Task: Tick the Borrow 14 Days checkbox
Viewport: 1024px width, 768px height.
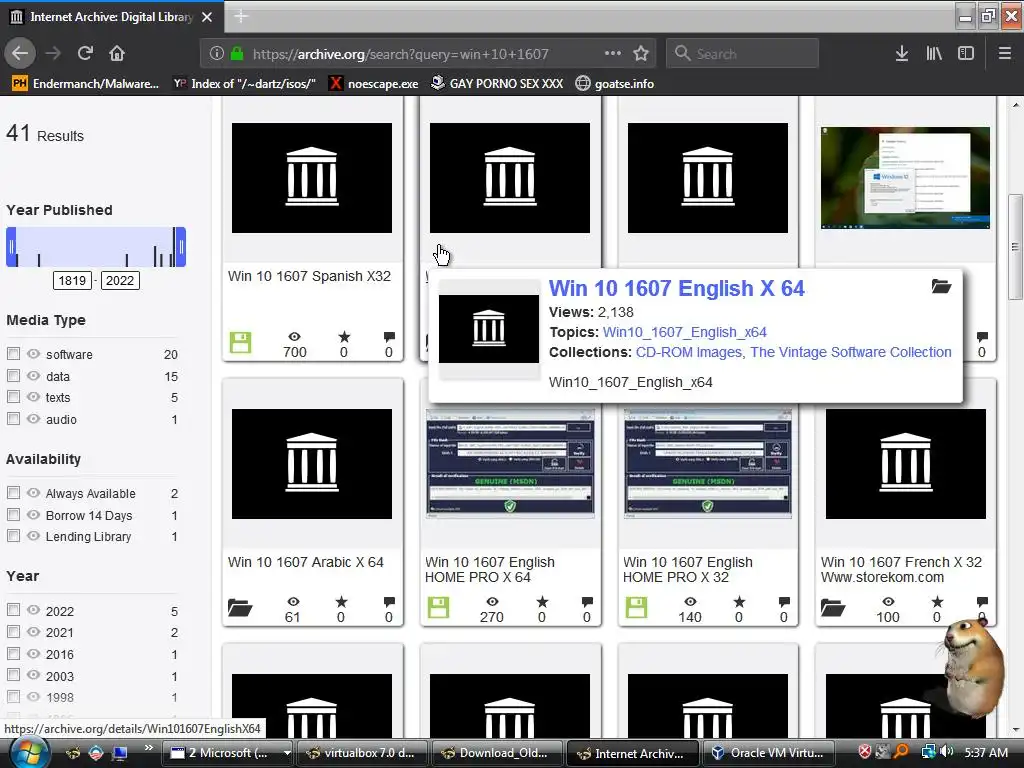Action: coord(13,515)
